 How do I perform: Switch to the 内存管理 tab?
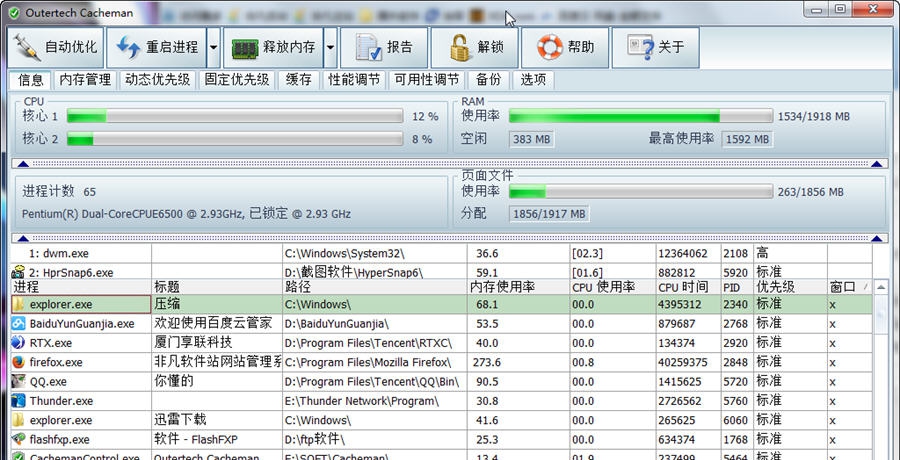coord(85,80)
